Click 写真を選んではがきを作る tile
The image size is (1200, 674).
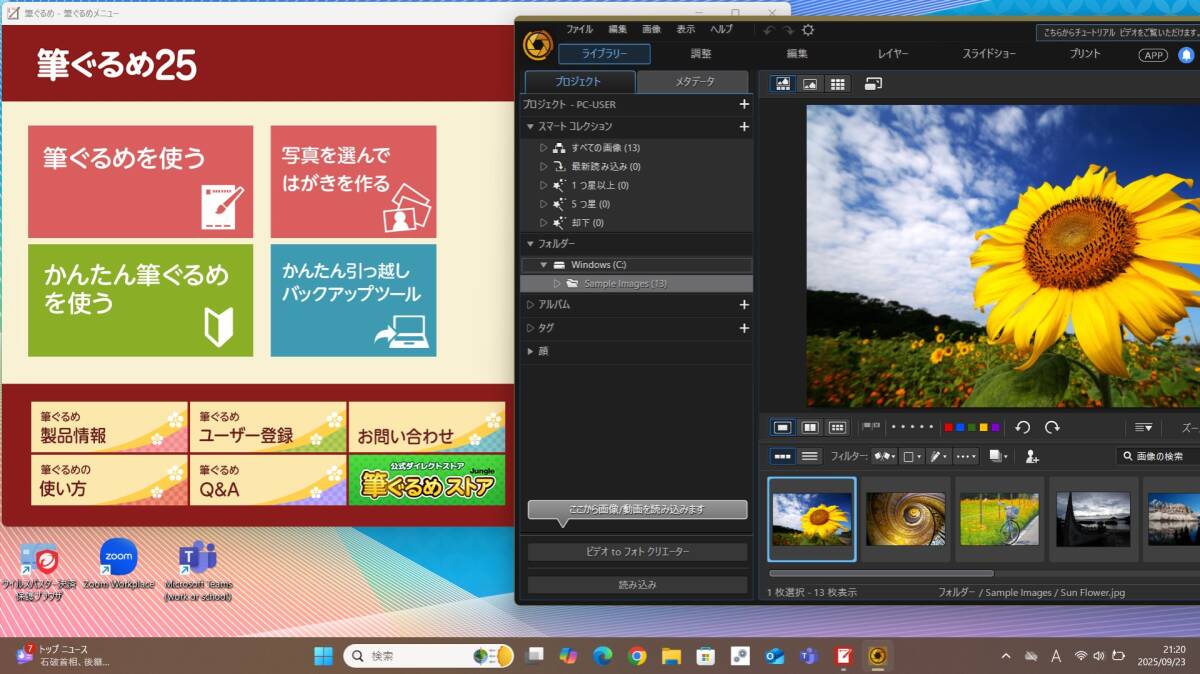click(x=353, y=181)
